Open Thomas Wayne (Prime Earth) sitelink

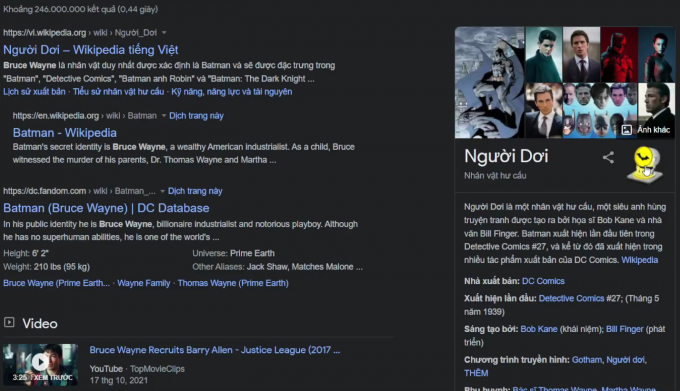233,283
